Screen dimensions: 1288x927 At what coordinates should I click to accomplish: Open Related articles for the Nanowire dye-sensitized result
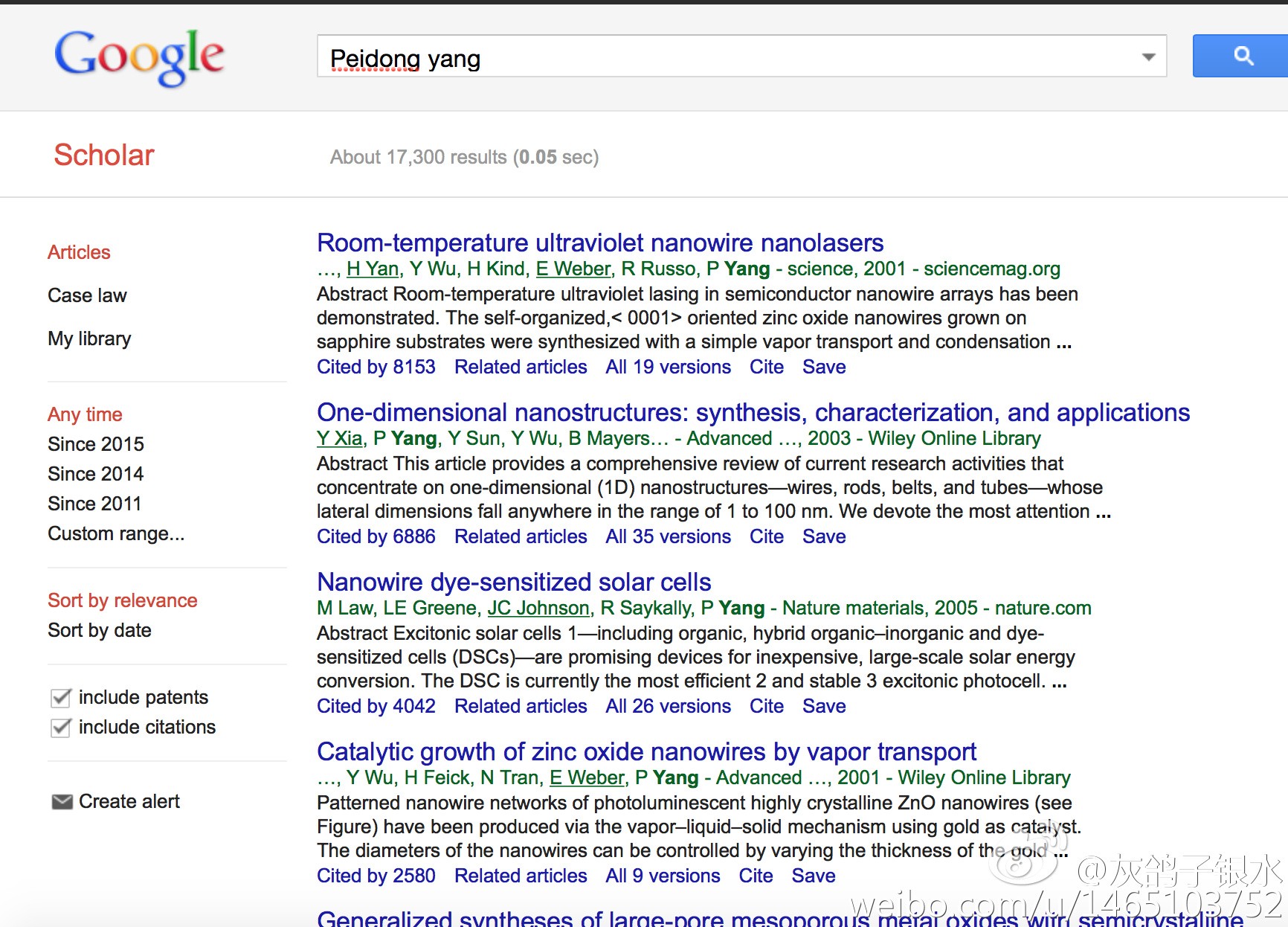pos(521,706)
